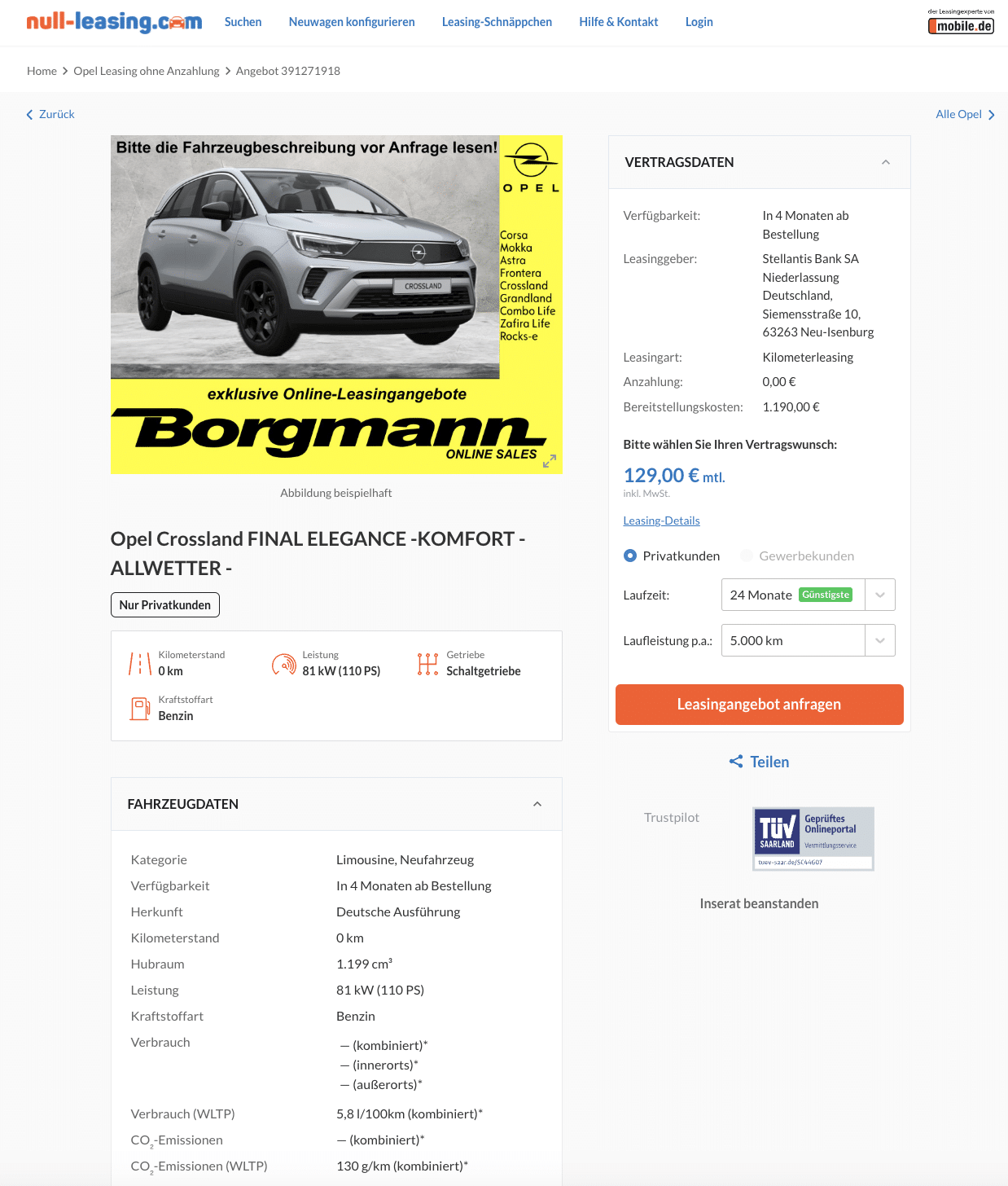Open the TÜV Saarland certification badge
This screenshot has width=1008, height=1186.
point(813,839)
